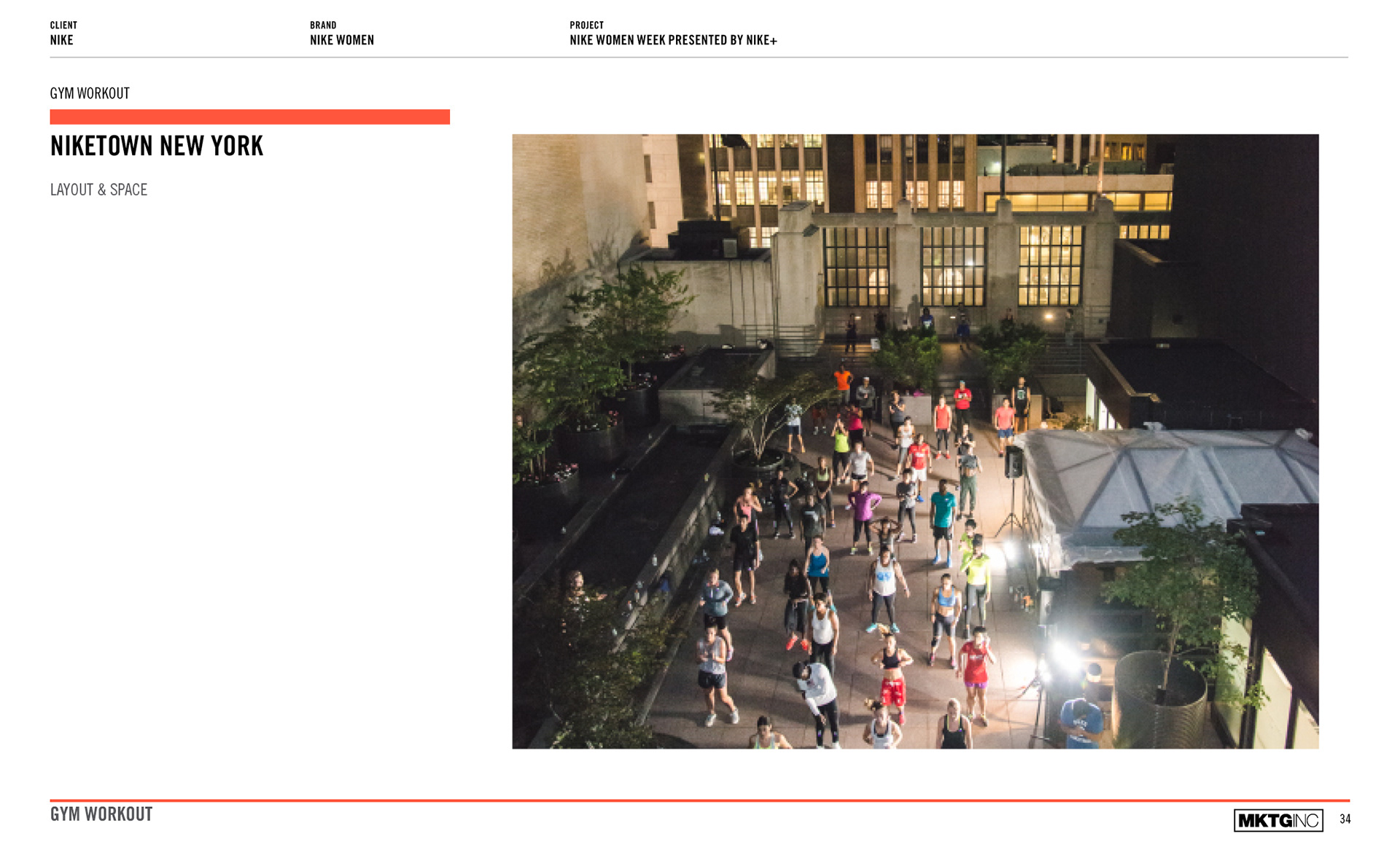The image size is (1400, 850).
Task: Select the NIKE client name
Action: pyautogui.click(x=61, y=40)
